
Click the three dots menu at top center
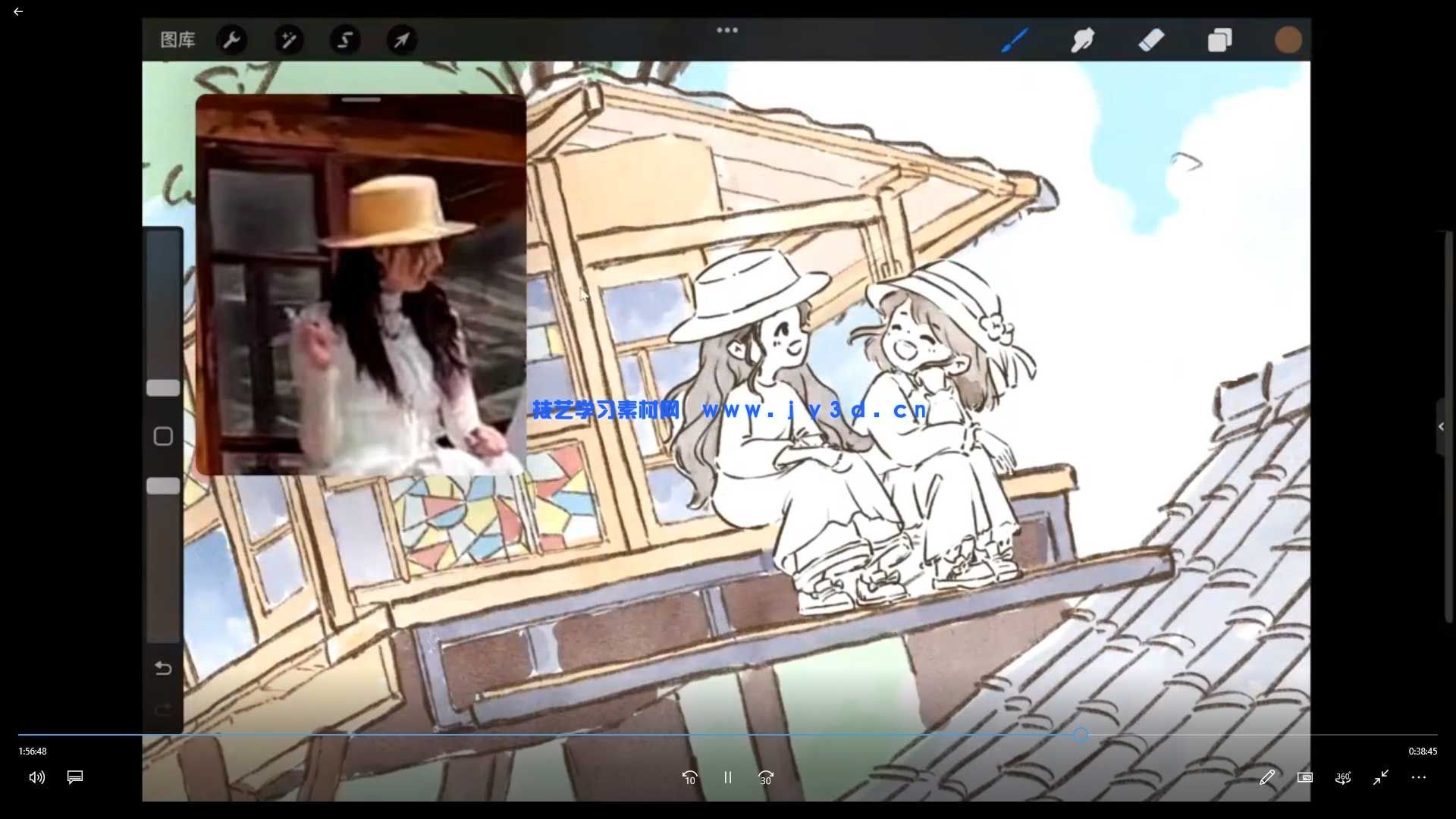pos(727,30)
